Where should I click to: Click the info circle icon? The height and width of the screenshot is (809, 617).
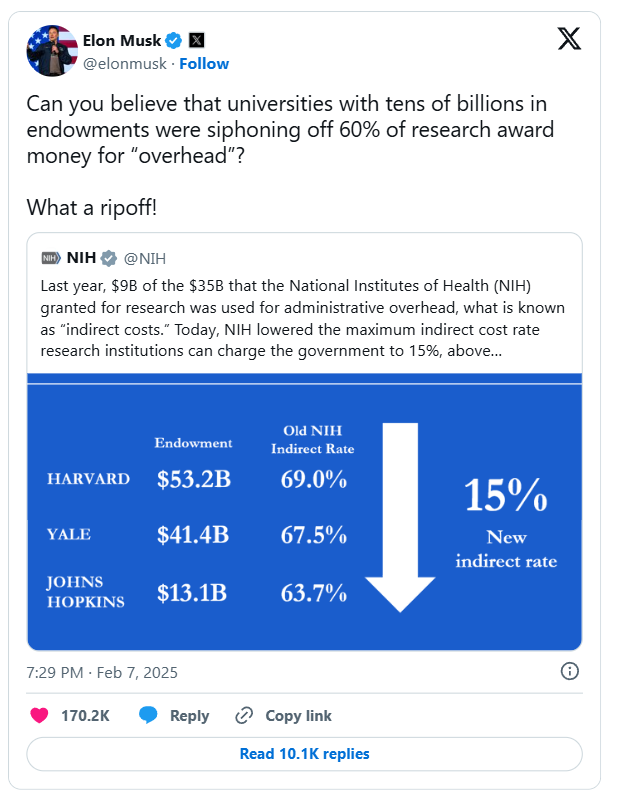click(x=570, y=671)
